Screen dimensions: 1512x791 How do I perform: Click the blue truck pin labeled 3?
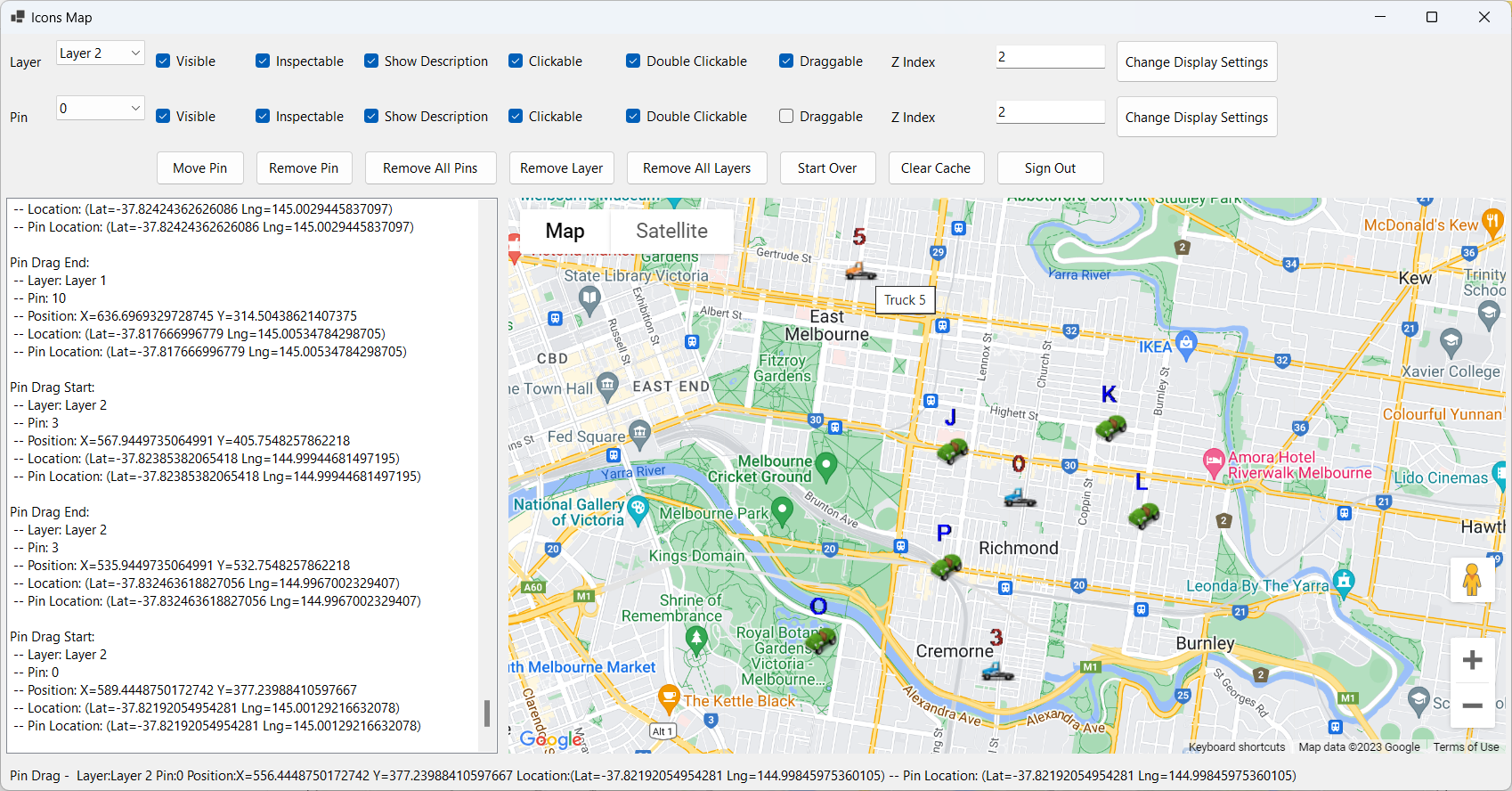tap(997, 671)
